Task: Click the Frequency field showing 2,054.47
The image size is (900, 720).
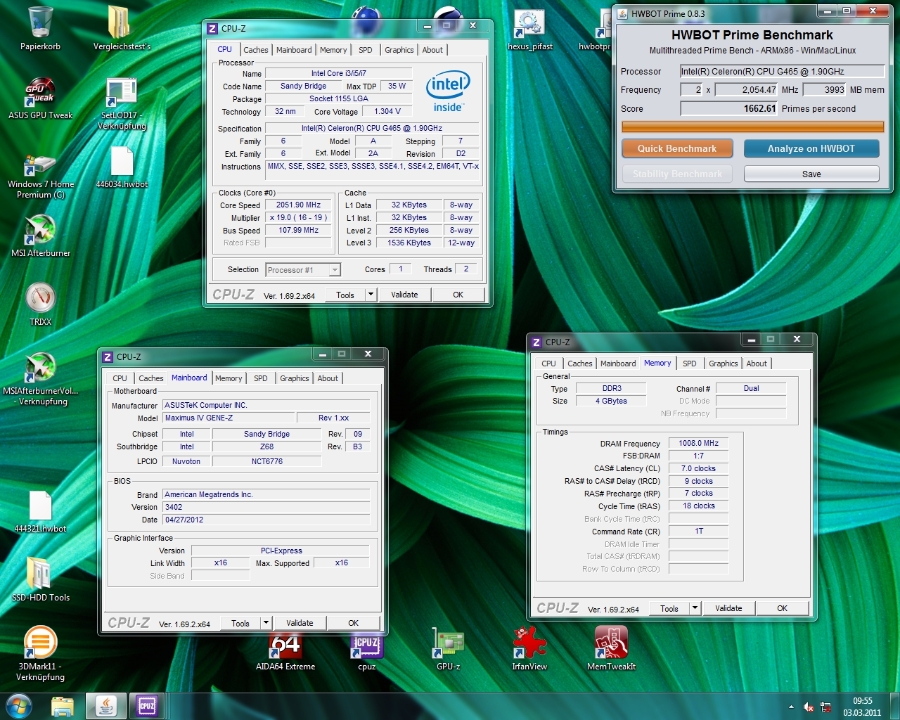Action: [746, 90]
